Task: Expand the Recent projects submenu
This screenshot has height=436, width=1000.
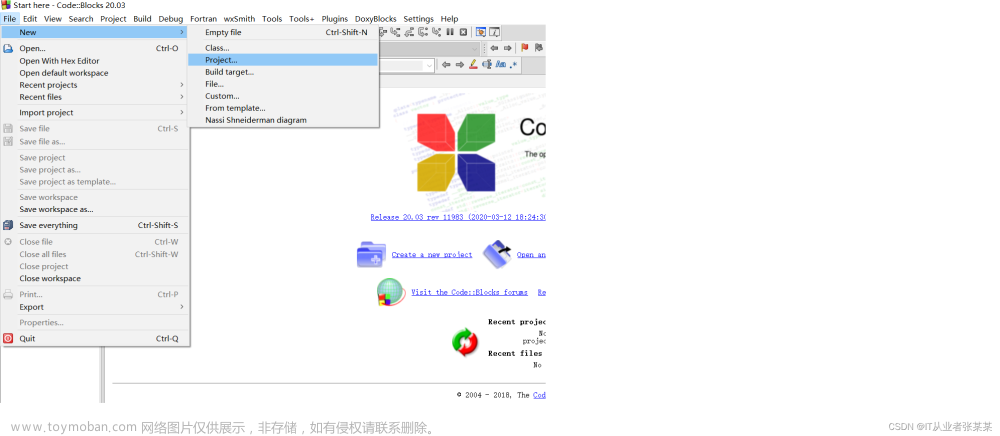Action: tap(96, 85)
